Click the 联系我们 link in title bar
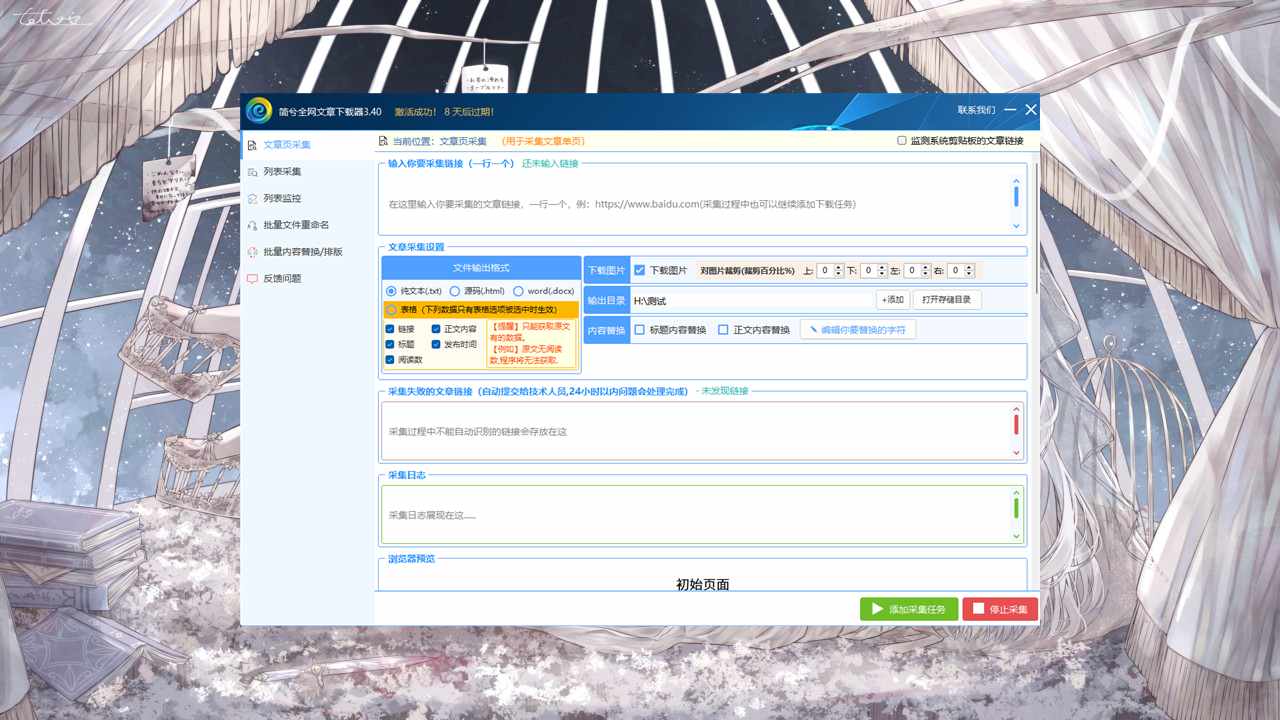 coord(976,110)
